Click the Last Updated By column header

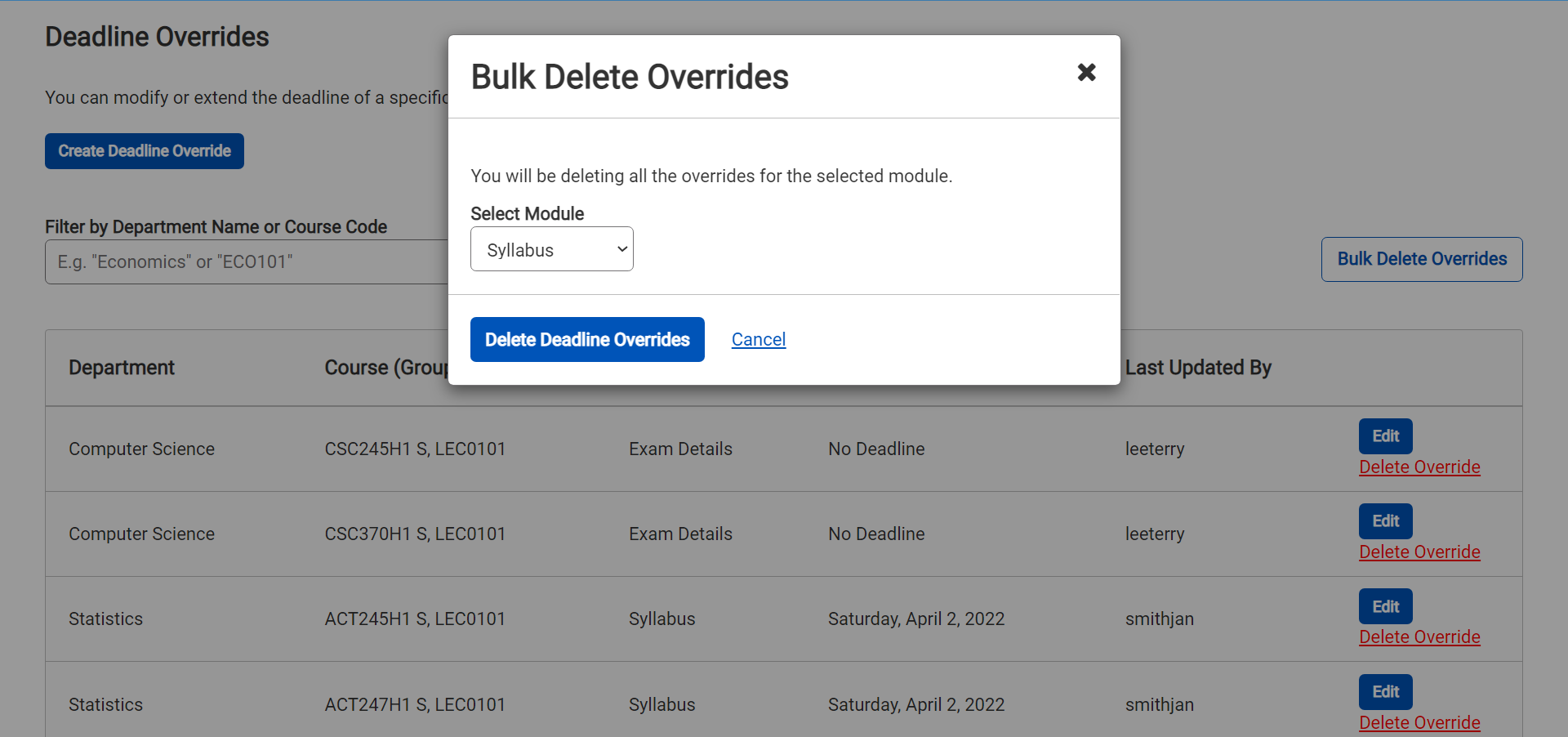tap(1198, 368)
